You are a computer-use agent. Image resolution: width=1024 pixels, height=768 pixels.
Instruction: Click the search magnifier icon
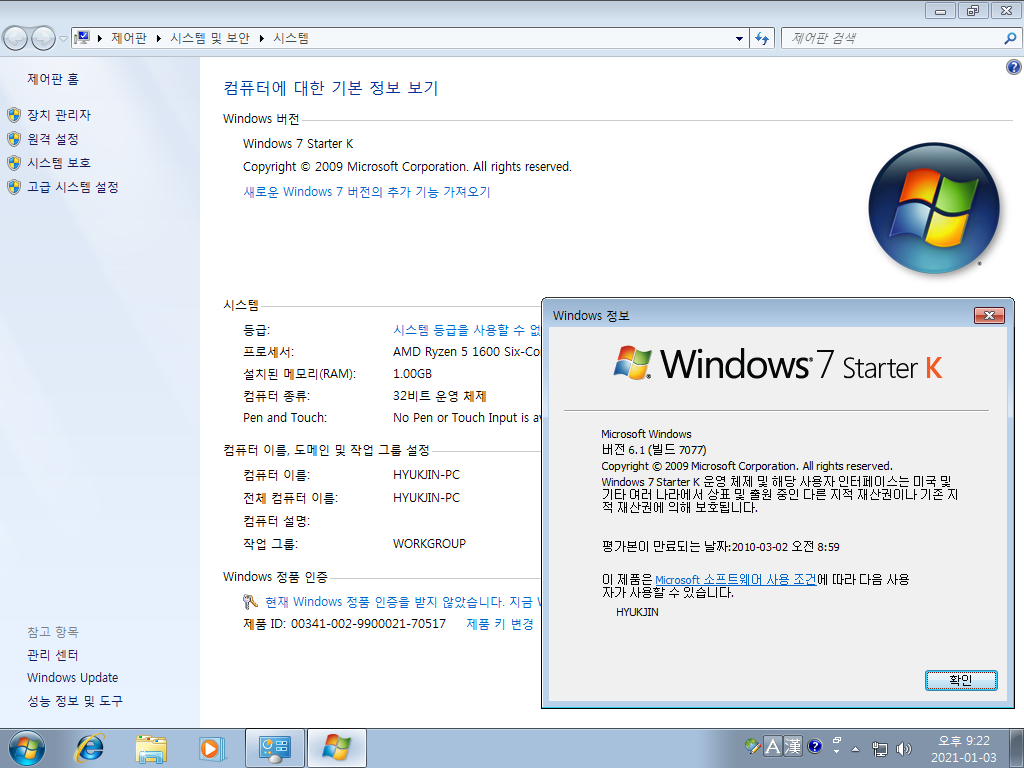click(1010, 39)
